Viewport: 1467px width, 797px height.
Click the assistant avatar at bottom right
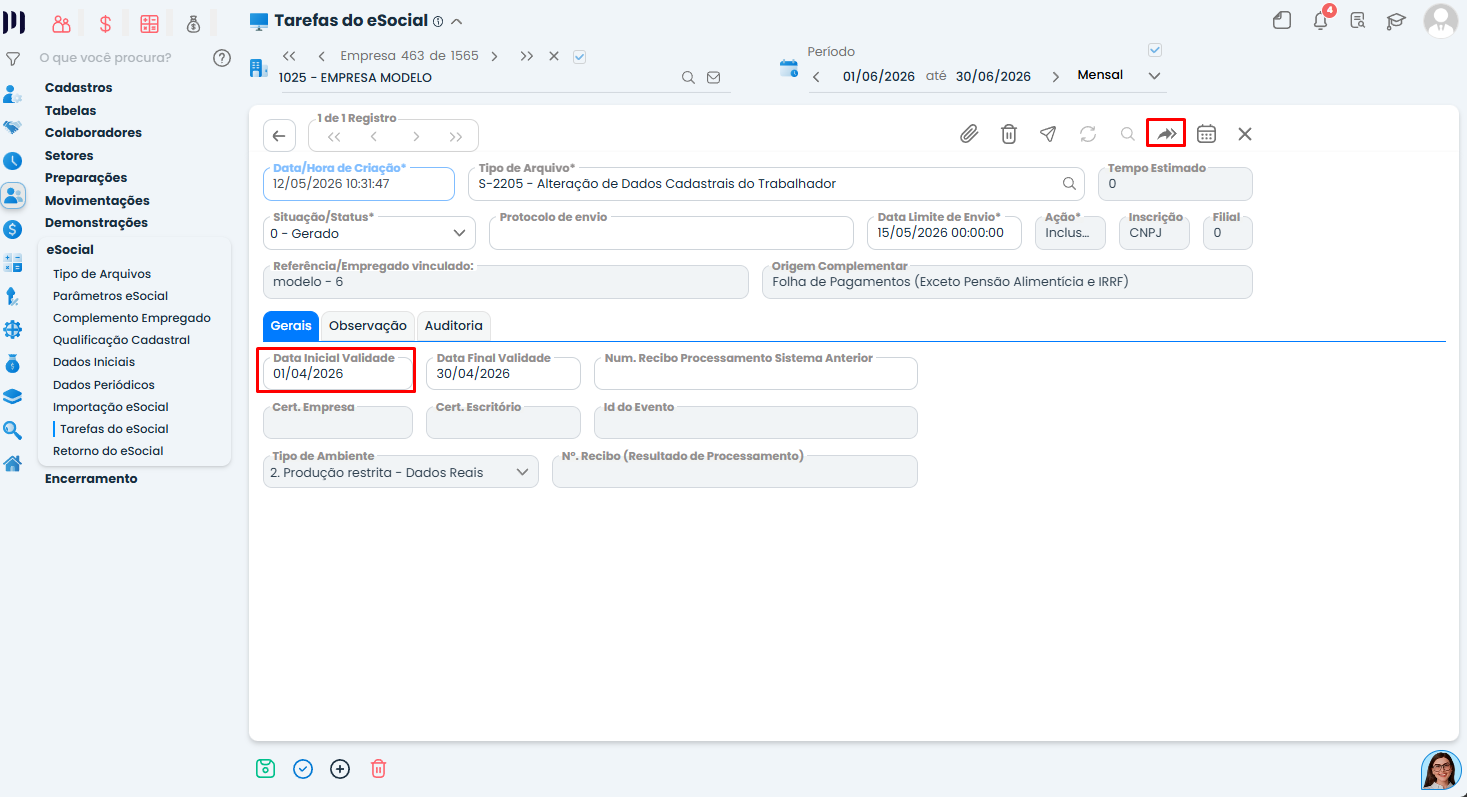pos(1441,770)
